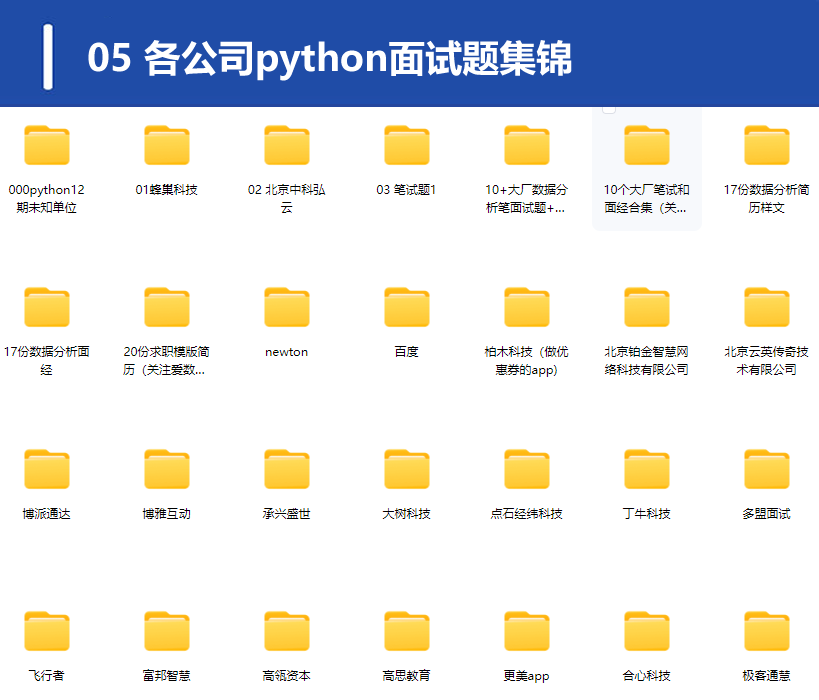Image resolution: width=819 pixels, height=700 pixels.
Task: Open the 高思教育 folder icon
Action: (x=407, y=631)
